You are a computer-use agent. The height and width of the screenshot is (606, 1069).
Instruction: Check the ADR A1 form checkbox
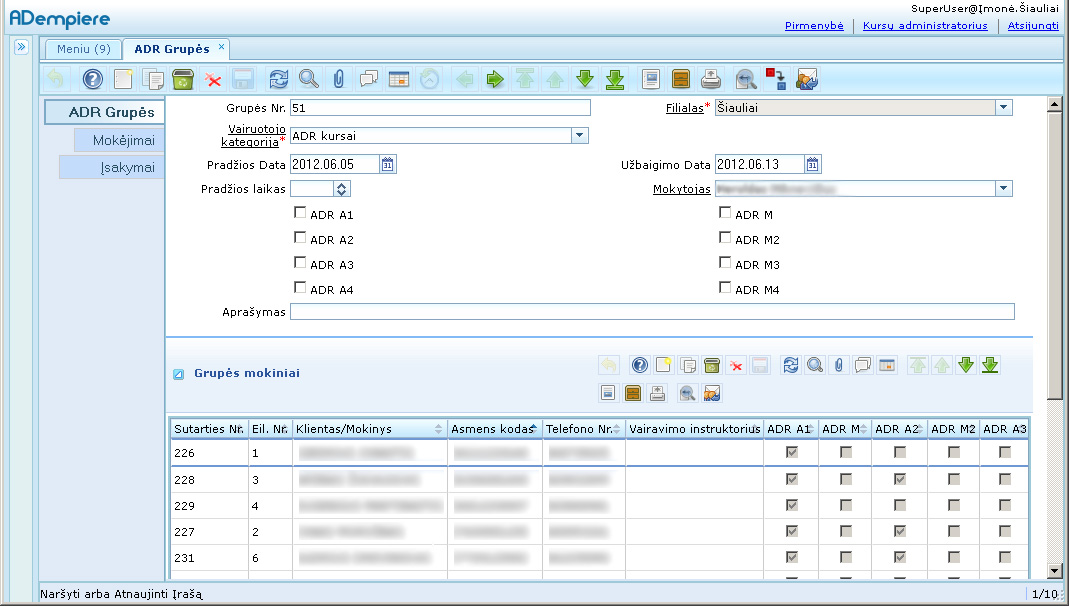[300, 213]
